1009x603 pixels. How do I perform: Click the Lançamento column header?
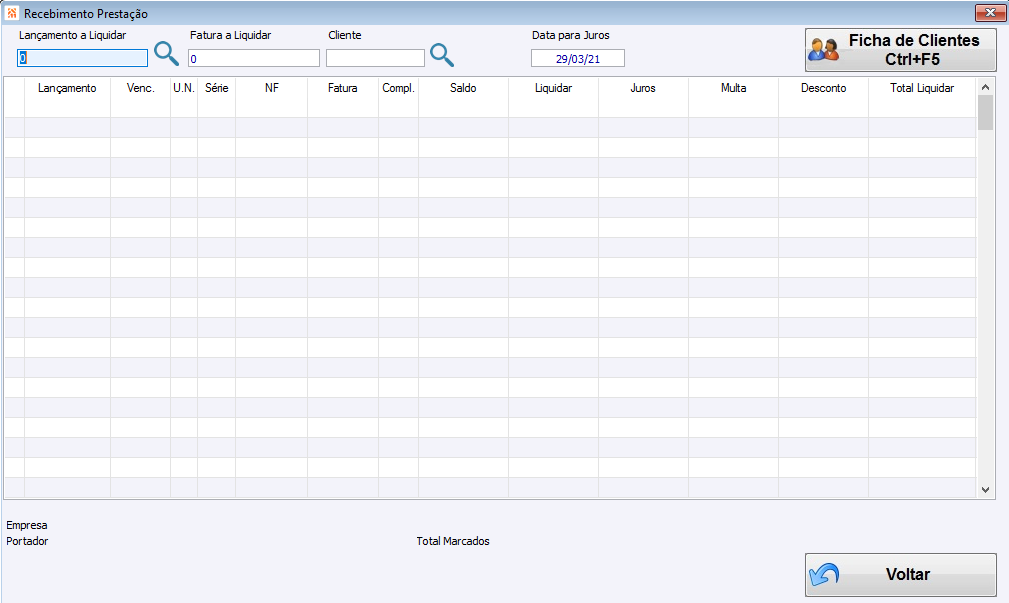(x=67, y=88)
